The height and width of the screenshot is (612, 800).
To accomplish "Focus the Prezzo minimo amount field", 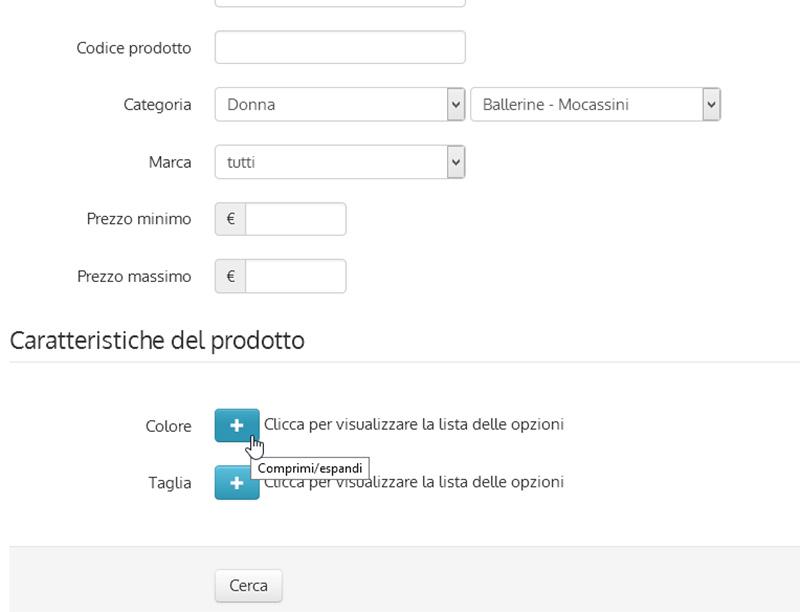I will pyautogui.click(x=295, y=219).
